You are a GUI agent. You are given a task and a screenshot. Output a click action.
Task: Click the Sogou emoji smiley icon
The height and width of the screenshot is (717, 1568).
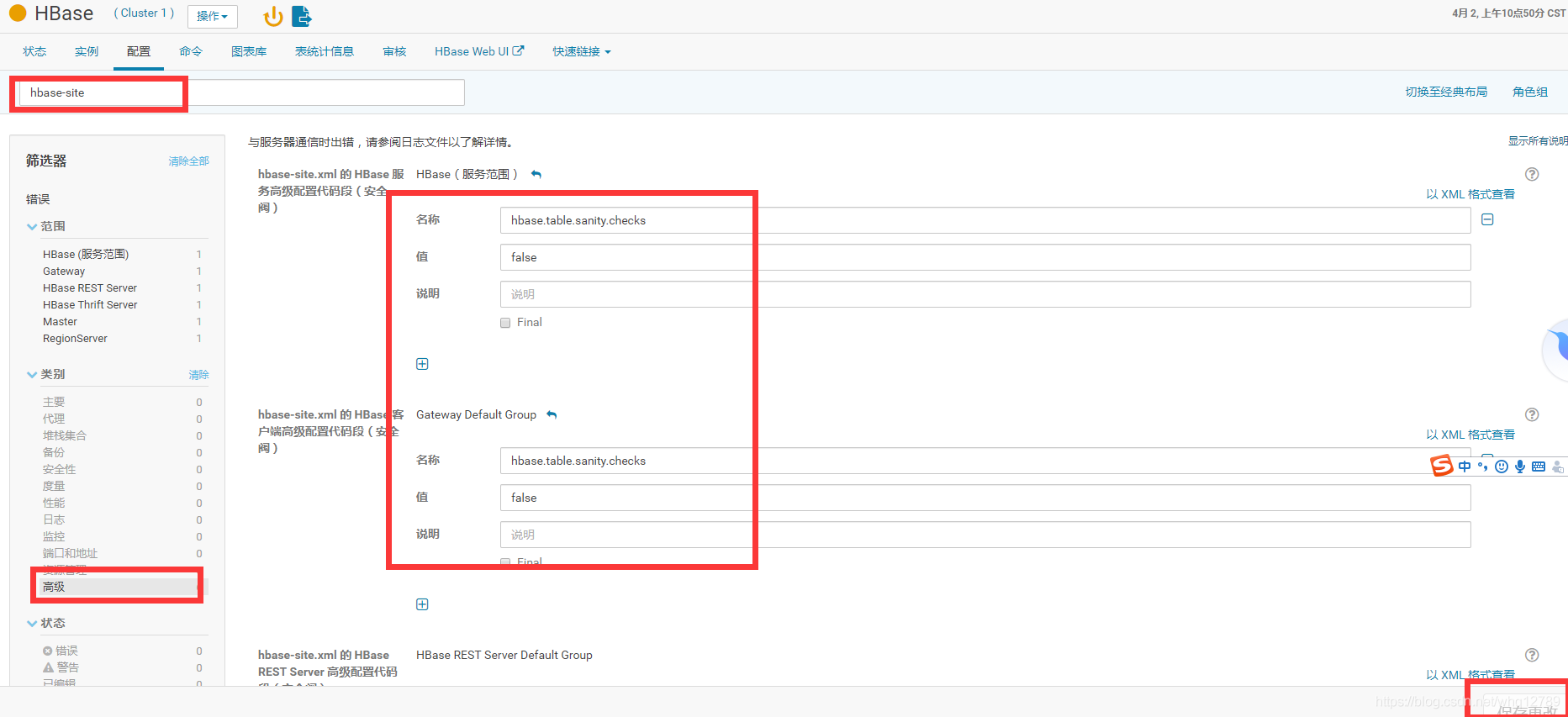pos(1502,467)
